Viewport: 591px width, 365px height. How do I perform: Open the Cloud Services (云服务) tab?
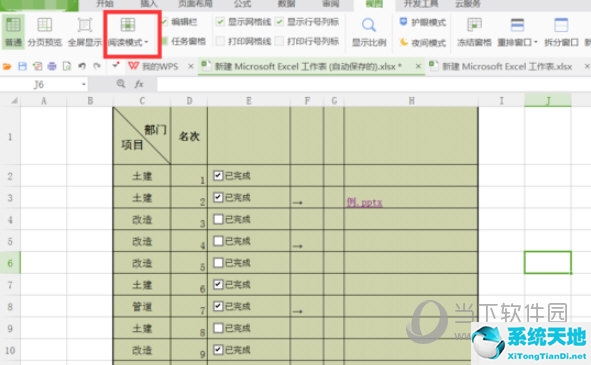[x=468, y=4]
